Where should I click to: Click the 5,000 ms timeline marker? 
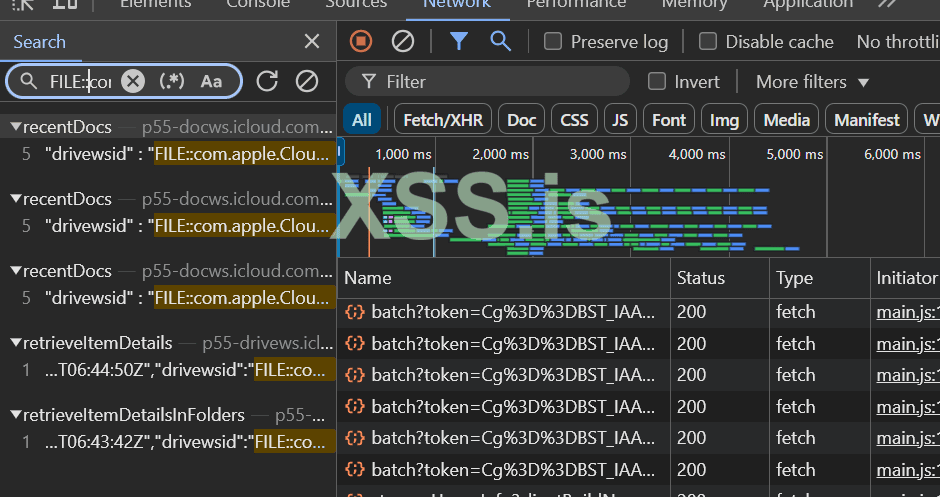(794, 155)
